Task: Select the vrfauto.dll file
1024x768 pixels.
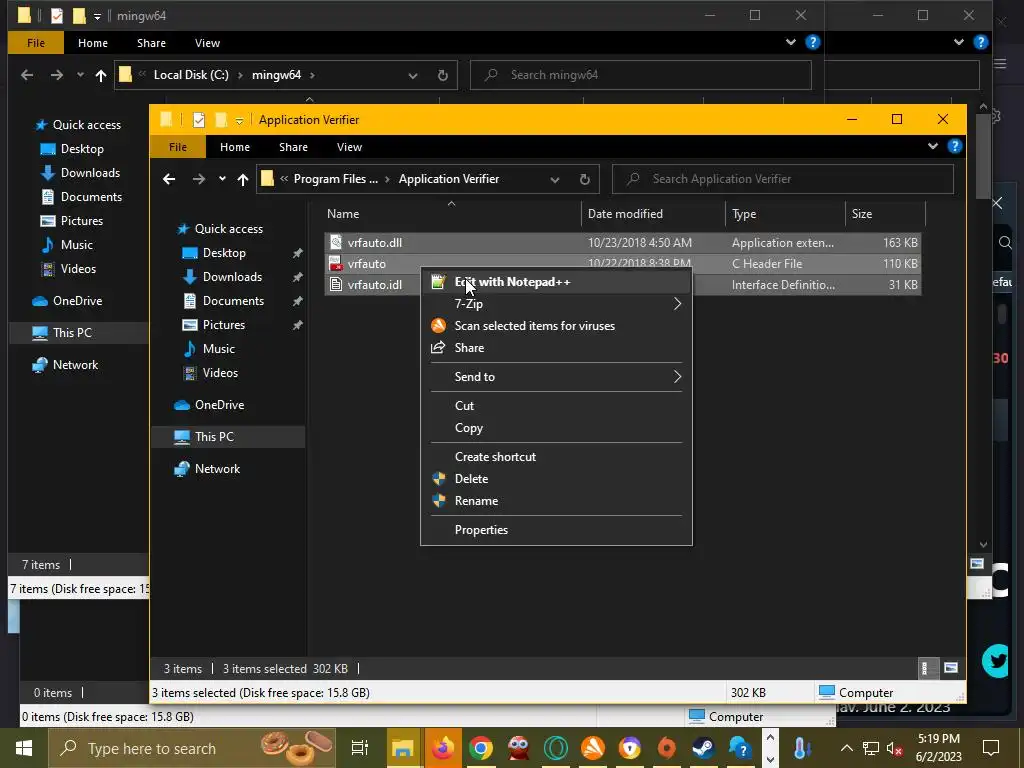Action: point(375,243)
